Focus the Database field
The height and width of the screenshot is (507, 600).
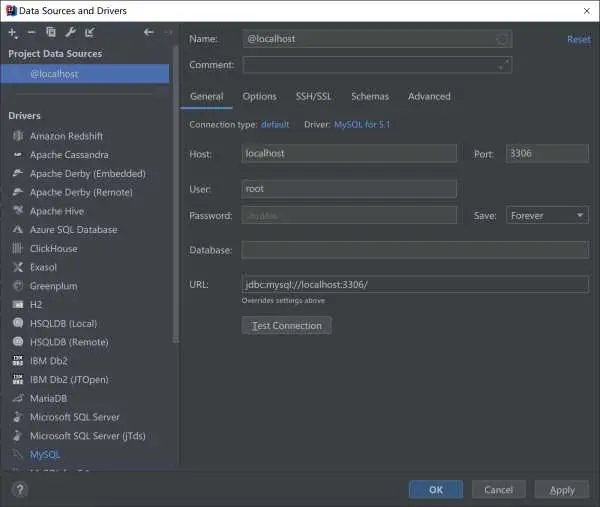tap(415, 250)
